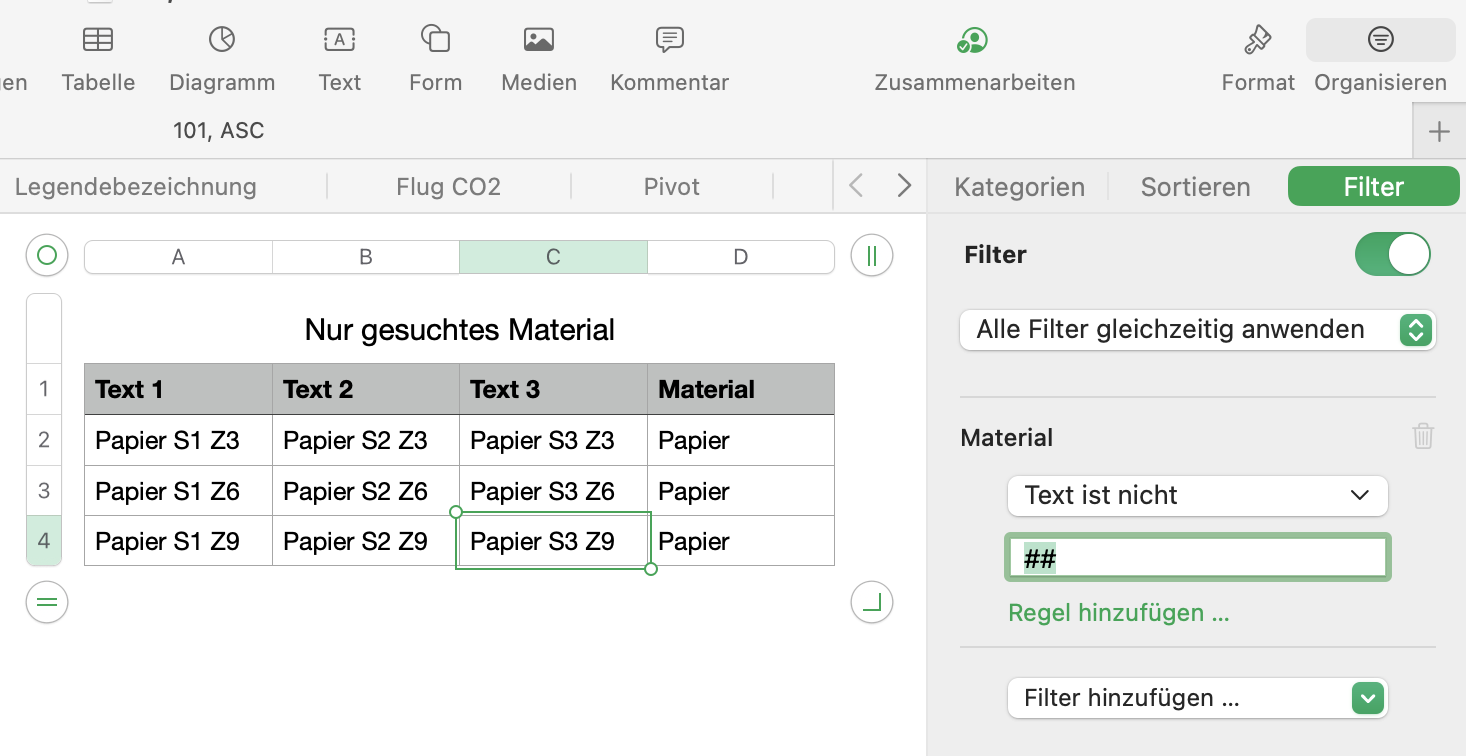Click the Zusammenarbeiten collaborate icon
The height and width of the screenshot is (756, 1466).
[x=973, y=41]
